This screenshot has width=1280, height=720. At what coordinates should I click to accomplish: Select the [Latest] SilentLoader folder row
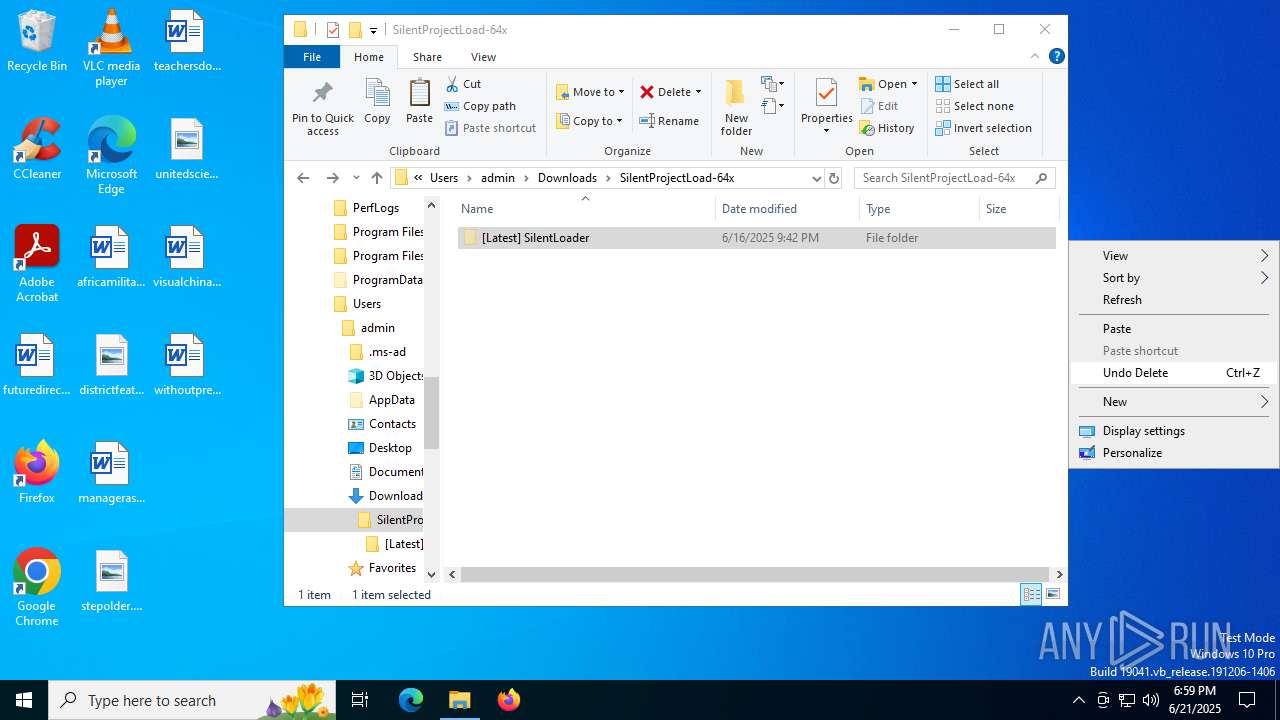coord(757,238)
